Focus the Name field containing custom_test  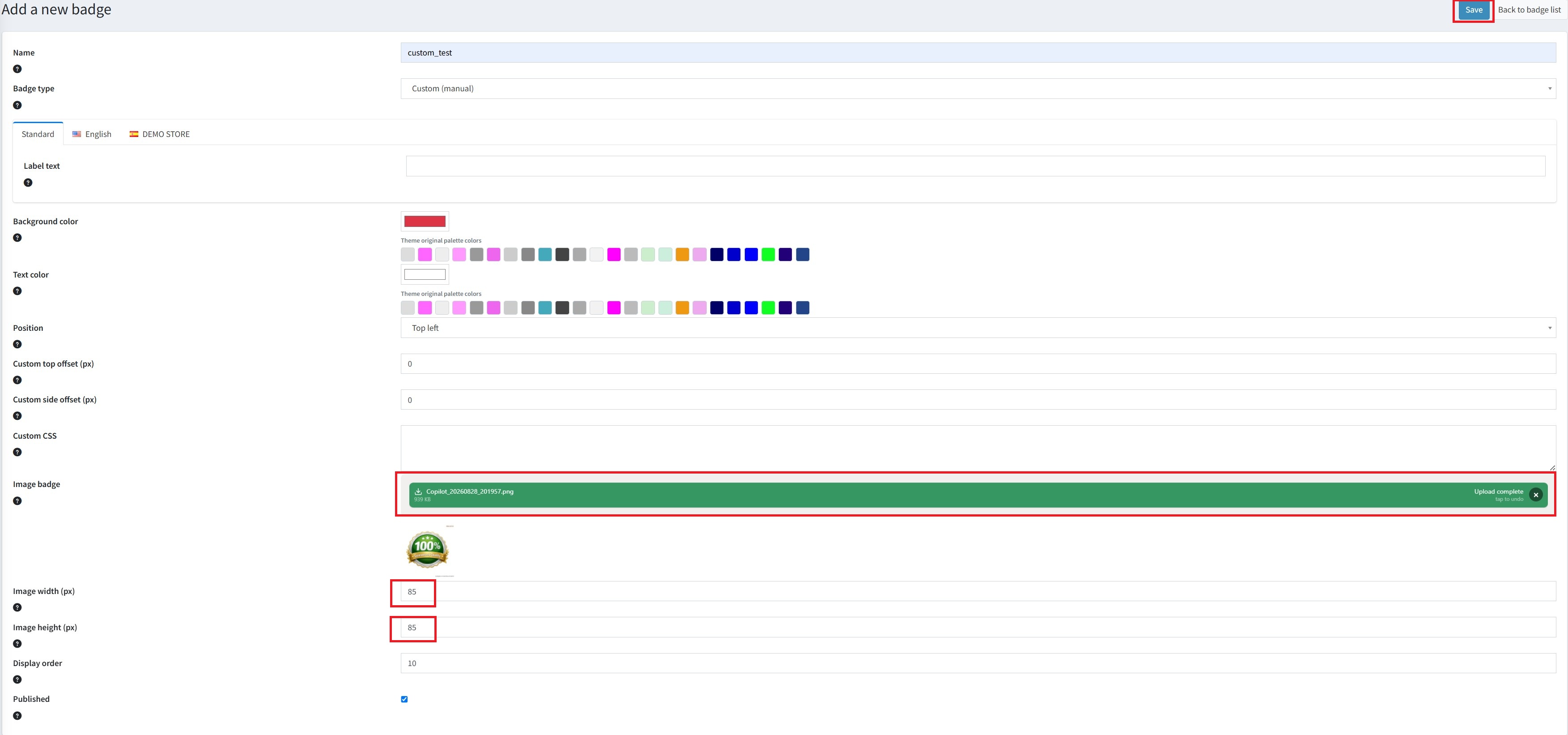(x=978, y=52)
